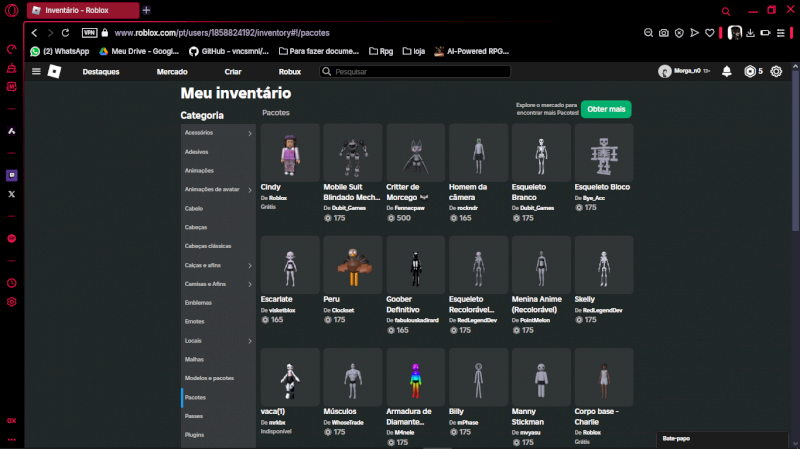Open browser zoom-out magnifier icon
Screen dimensions: 800x449
coord(648,33)
